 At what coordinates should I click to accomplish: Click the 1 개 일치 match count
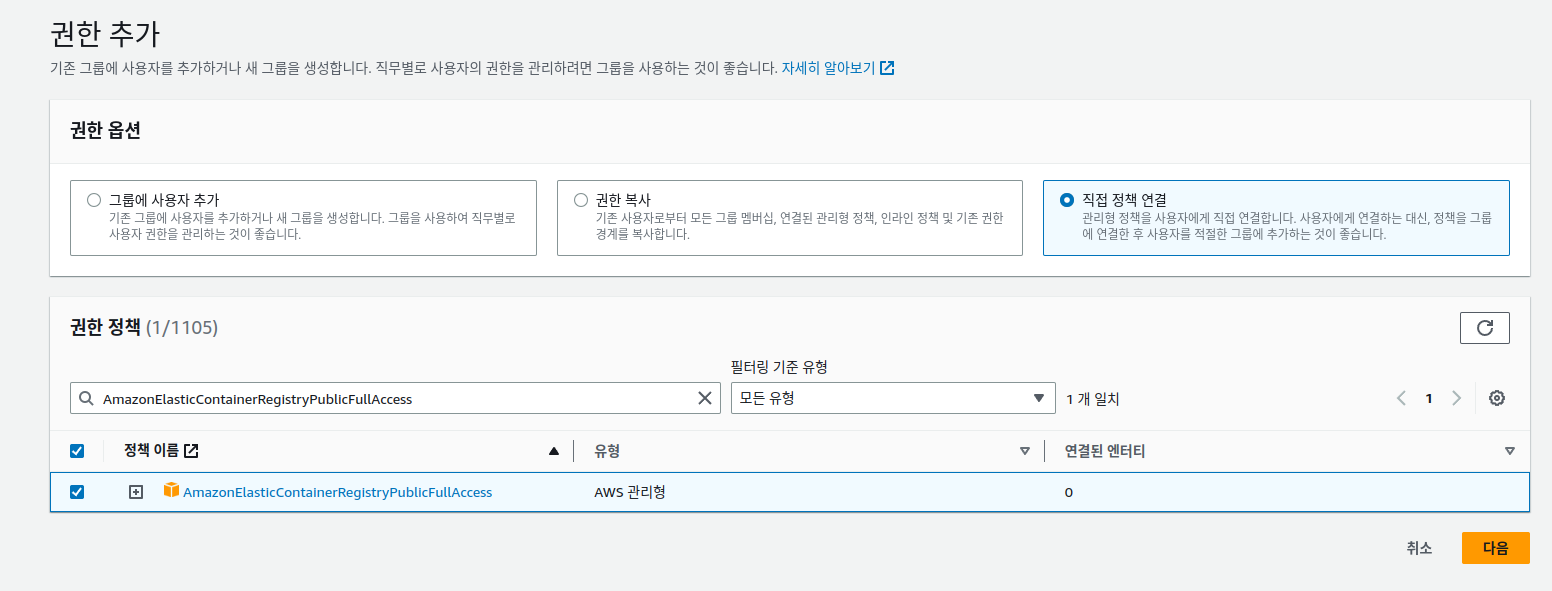(1092, 399)
